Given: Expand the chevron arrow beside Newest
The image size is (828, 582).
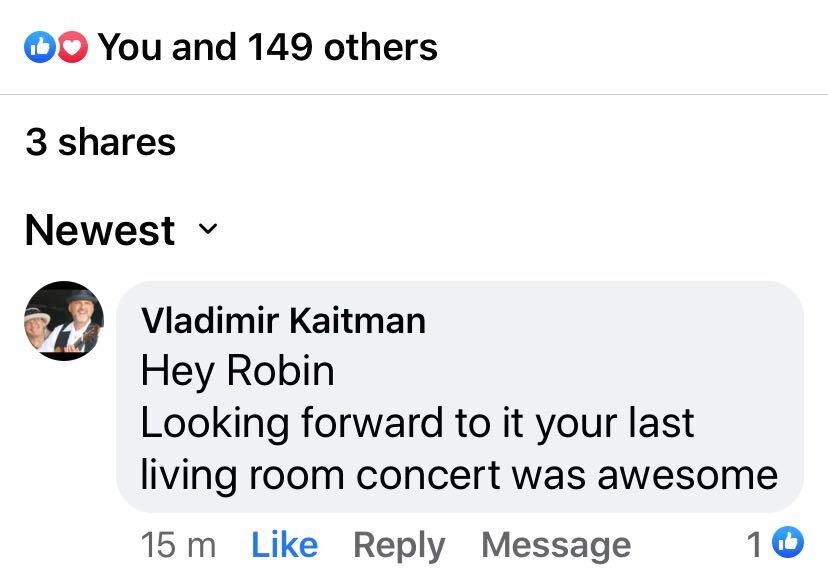Looking at the screenshot, I should pos(207,230).
